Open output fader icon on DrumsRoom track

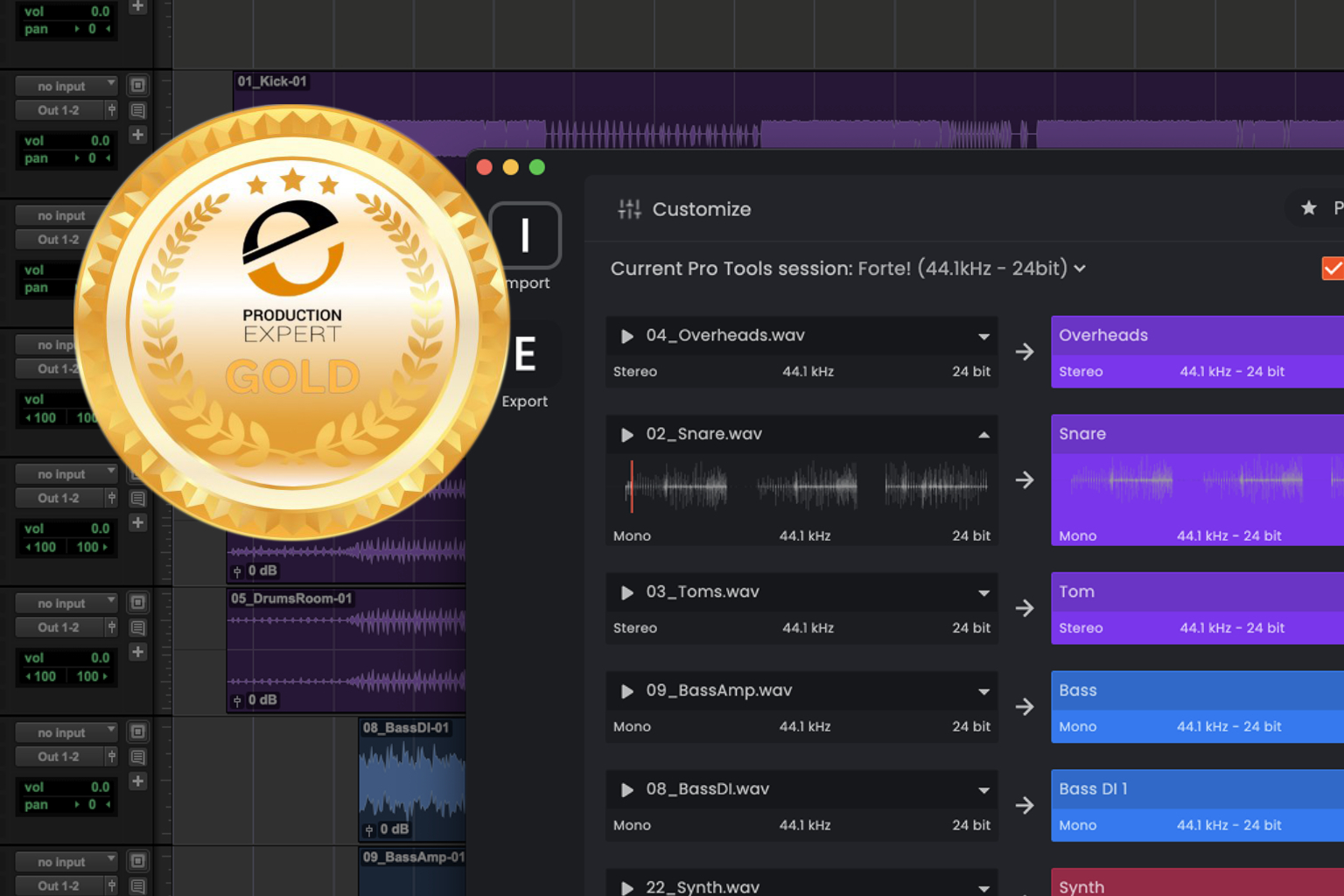click(x=111, y=627)
